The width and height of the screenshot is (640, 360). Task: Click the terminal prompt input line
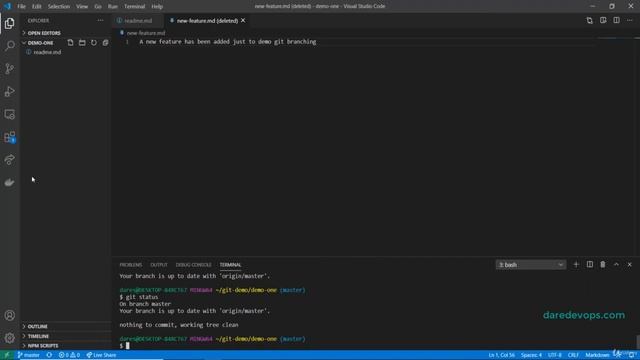click(x=376, y=346)
